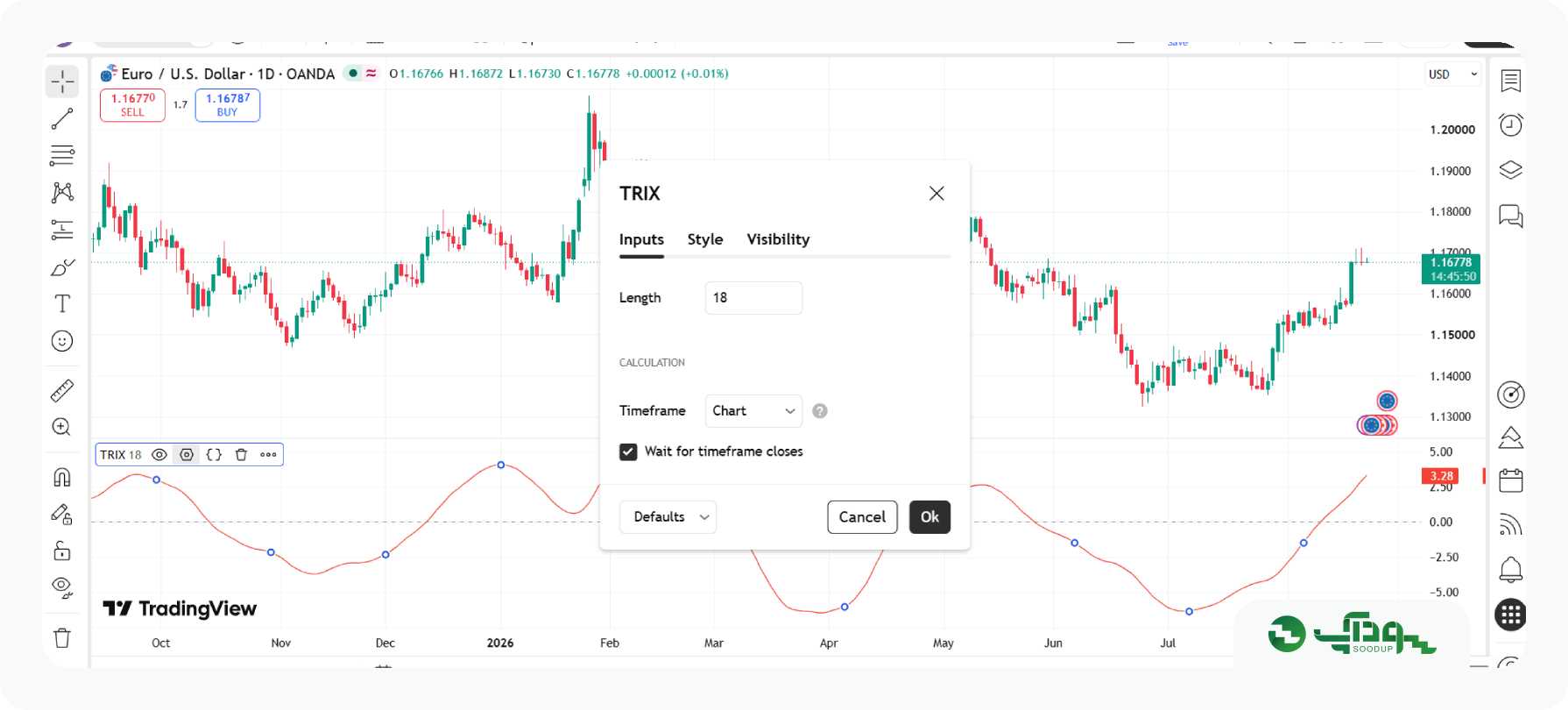Open the object tree layers panel
This screenshot has width=1568, height=710.
click(1511, 170)
